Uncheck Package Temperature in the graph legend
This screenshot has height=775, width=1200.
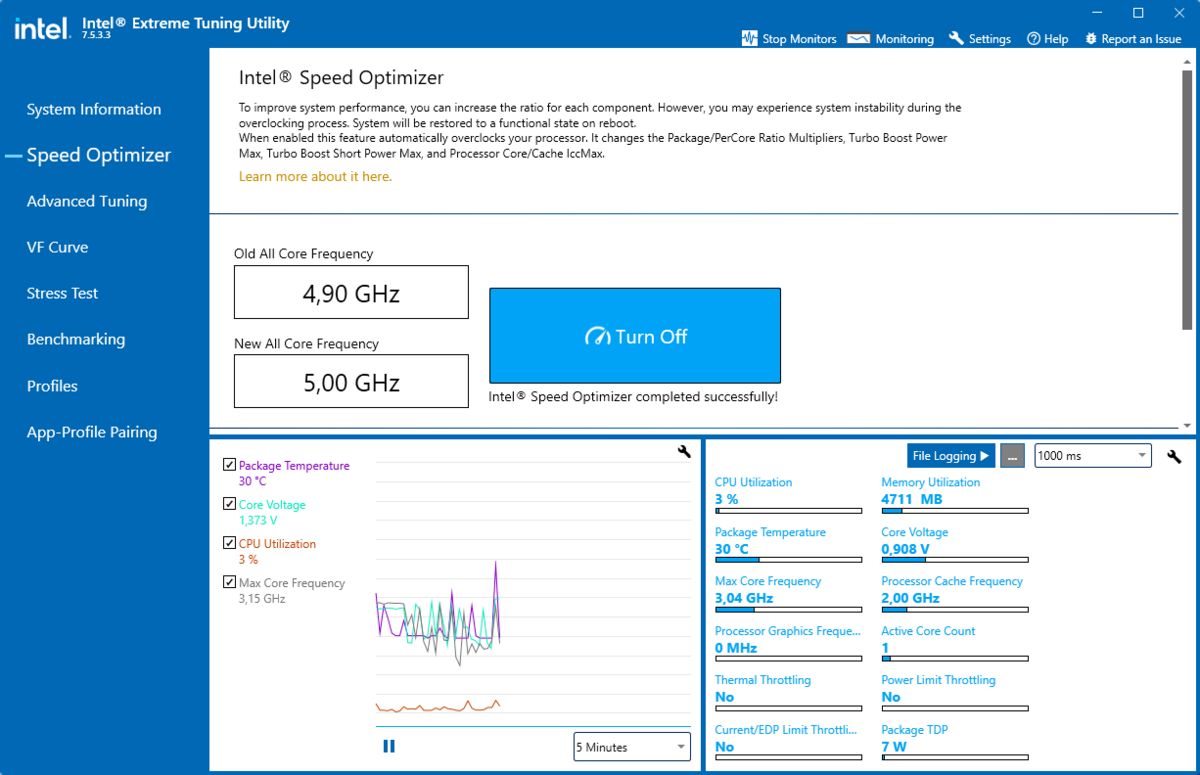[x=230, y=465]
